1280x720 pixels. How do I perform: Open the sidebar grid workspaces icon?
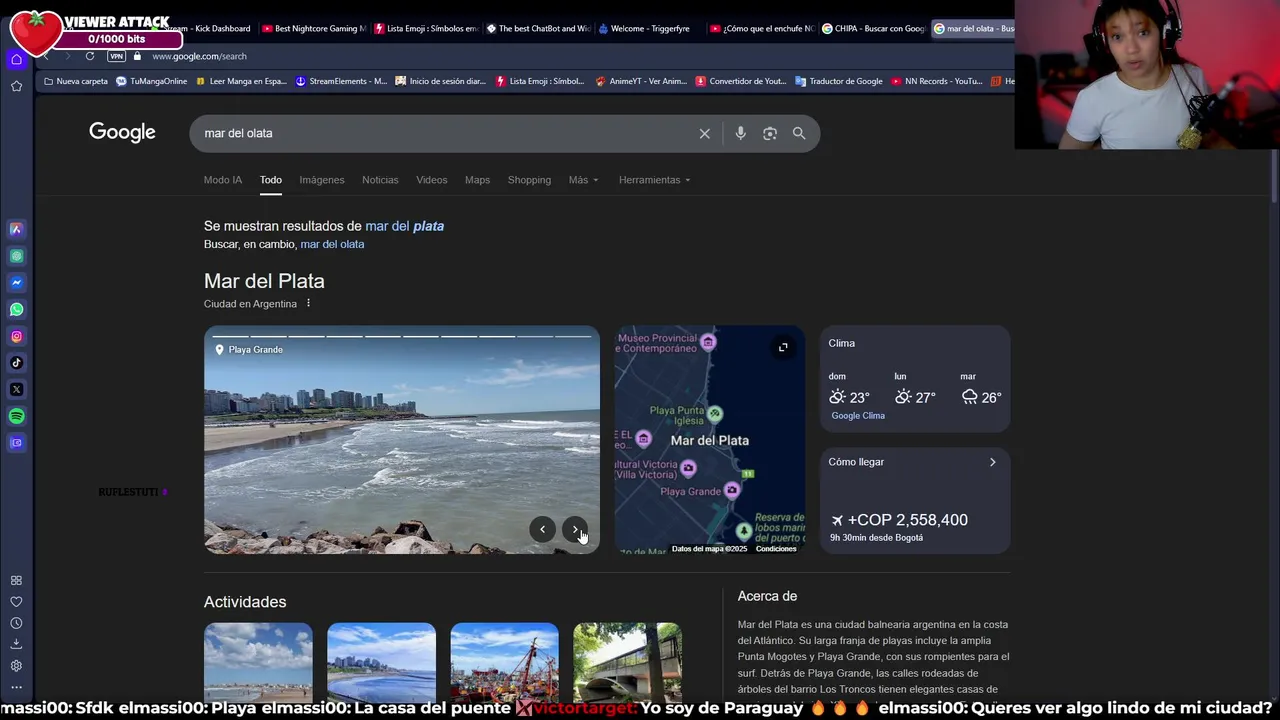[x=16, y=580]
